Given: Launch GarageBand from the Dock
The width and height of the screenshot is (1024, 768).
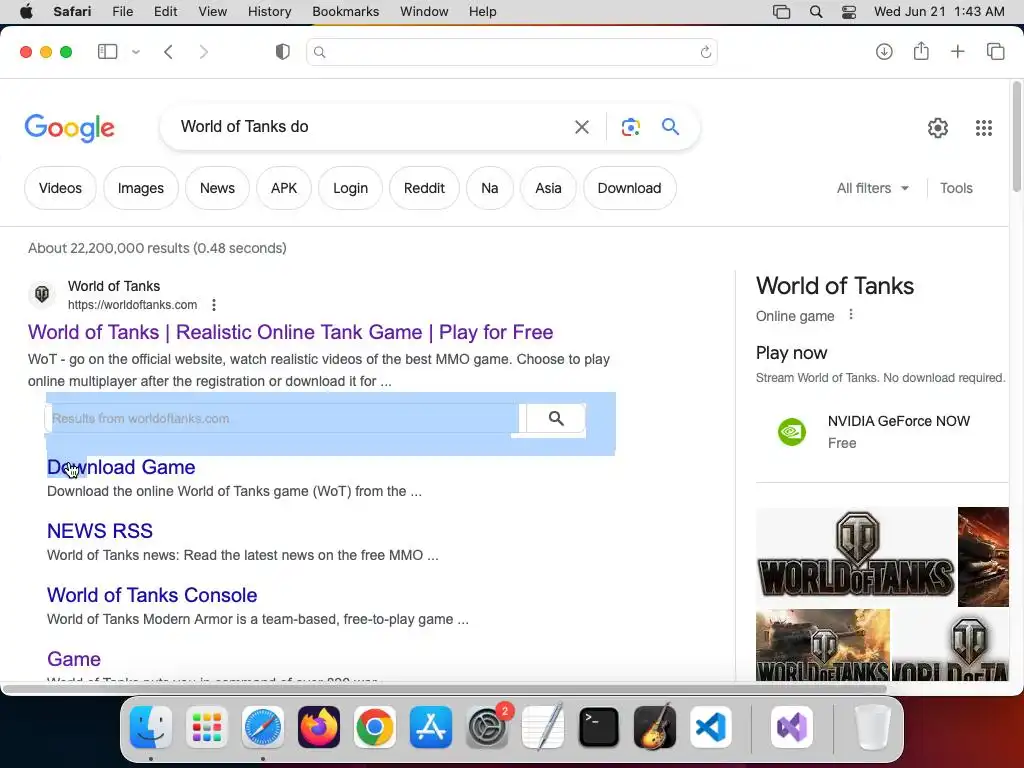Looking at the screenshot, I should (655, 727).
